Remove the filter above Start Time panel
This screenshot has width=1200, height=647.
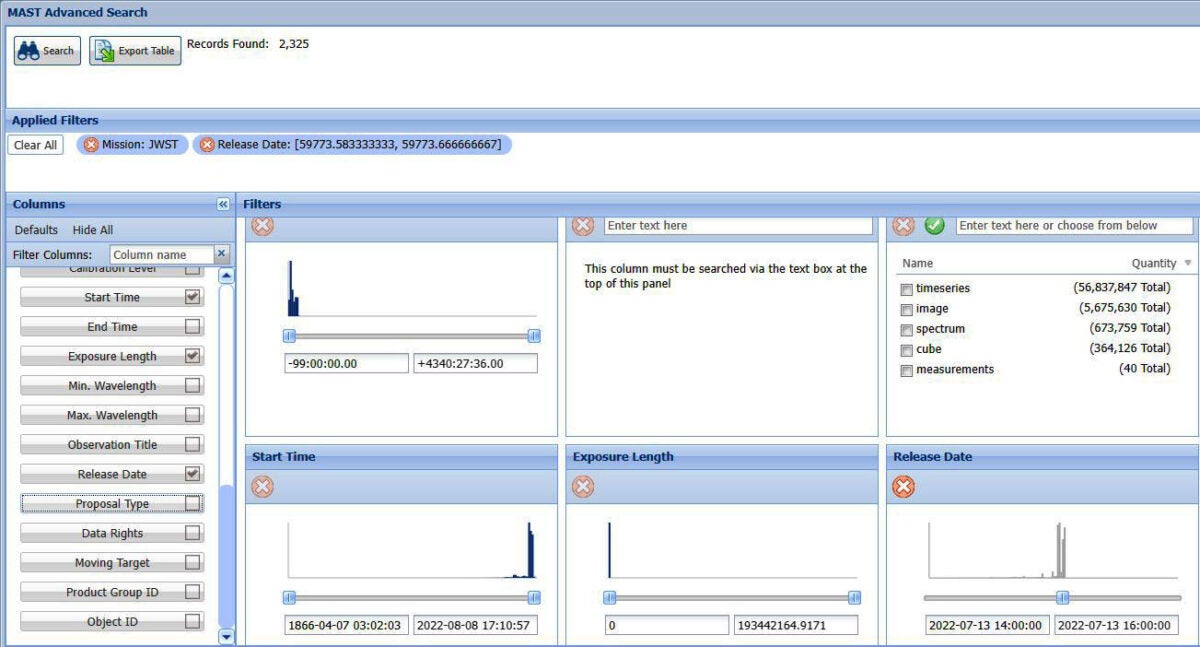262,226
